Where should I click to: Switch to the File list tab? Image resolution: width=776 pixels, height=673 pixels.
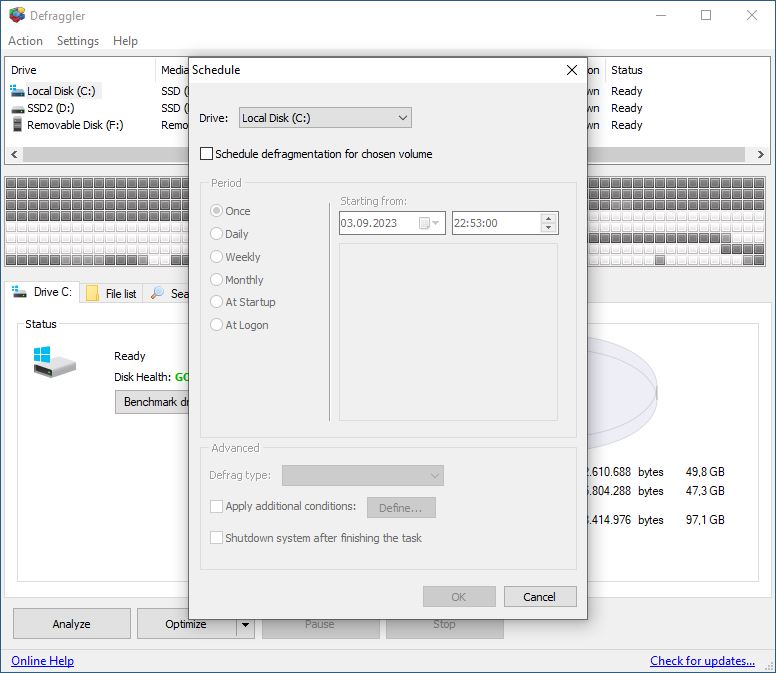[x=111, y=293]
